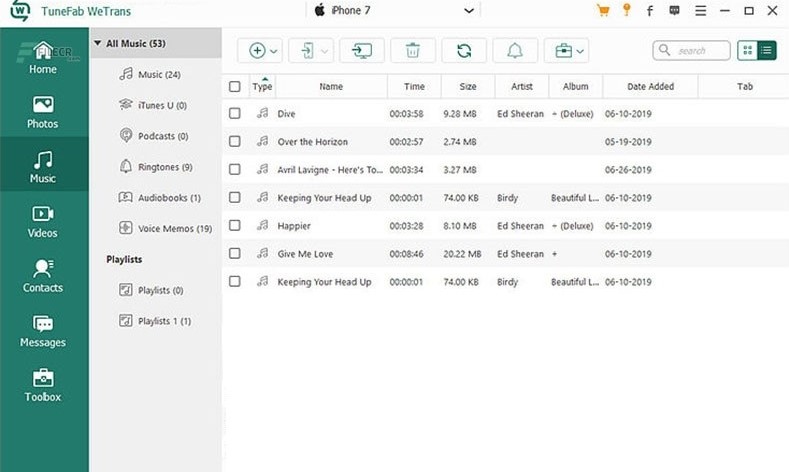Image resolution: width=789 pixels, height=472 pixels.
Task: Select Ringtones (9) category
Action: 156,167
